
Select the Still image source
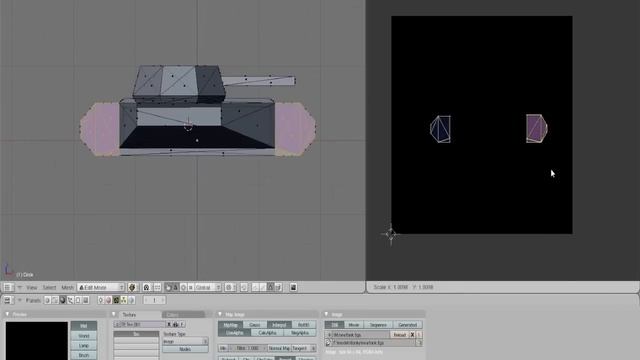point(334,325)
